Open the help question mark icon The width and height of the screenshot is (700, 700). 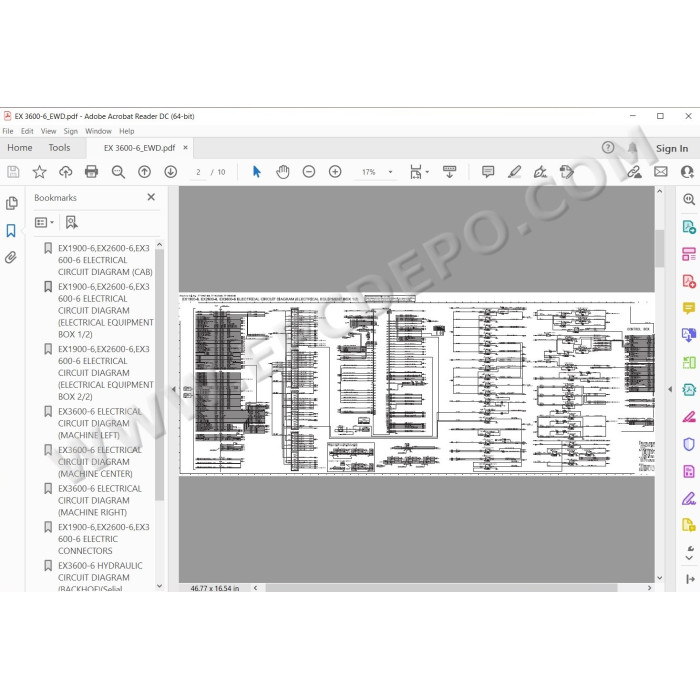(x=608, y=148)
